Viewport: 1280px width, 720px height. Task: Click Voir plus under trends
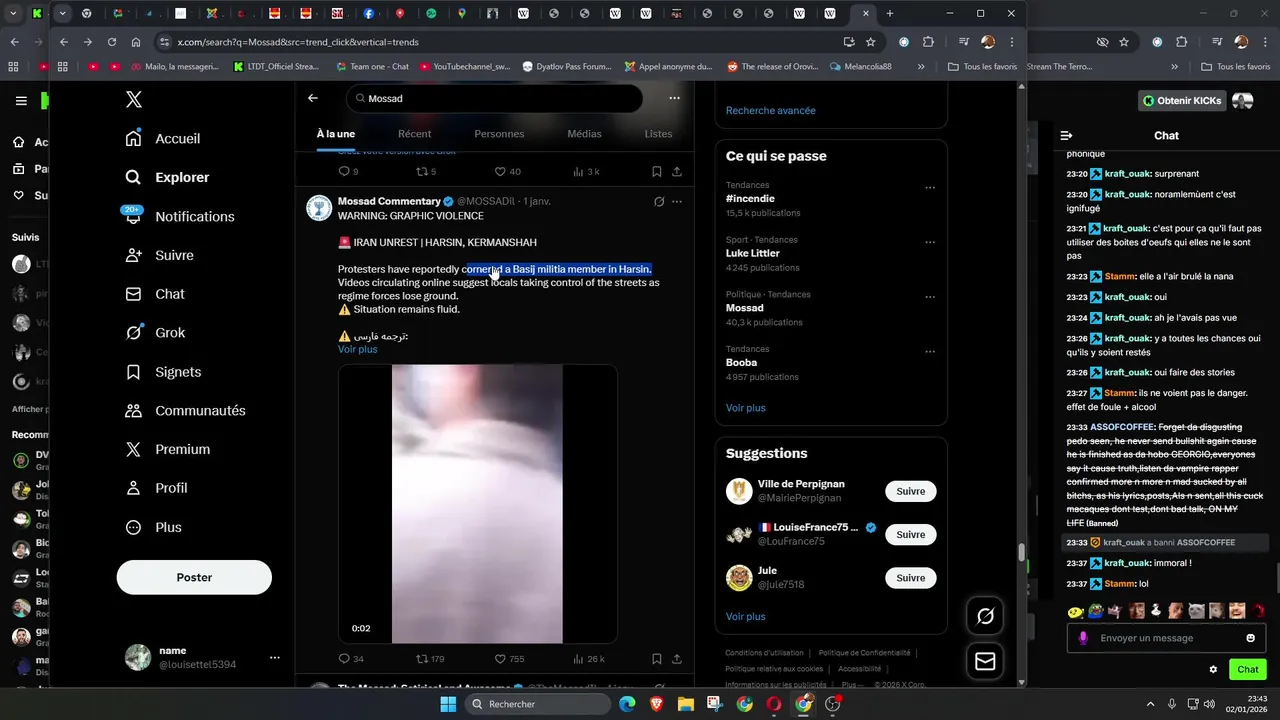click(746, 408)
